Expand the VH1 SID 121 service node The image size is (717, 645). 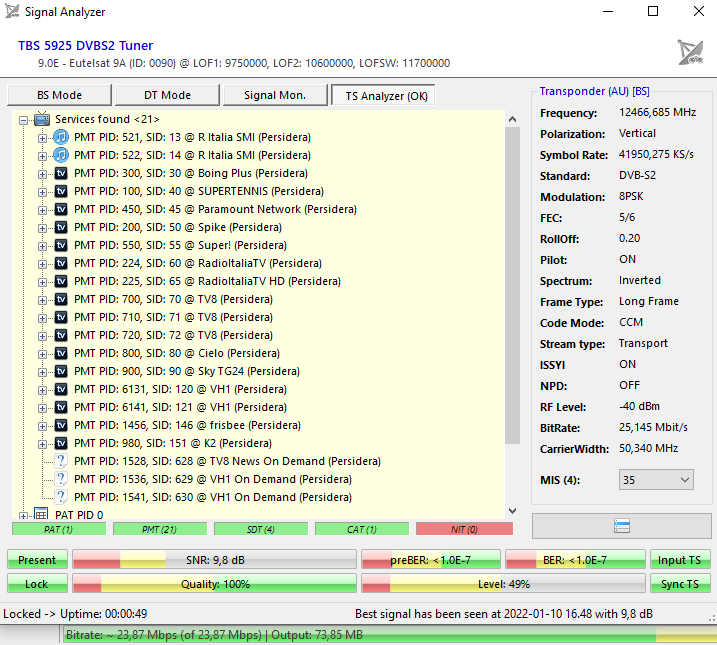click(42, 408)
